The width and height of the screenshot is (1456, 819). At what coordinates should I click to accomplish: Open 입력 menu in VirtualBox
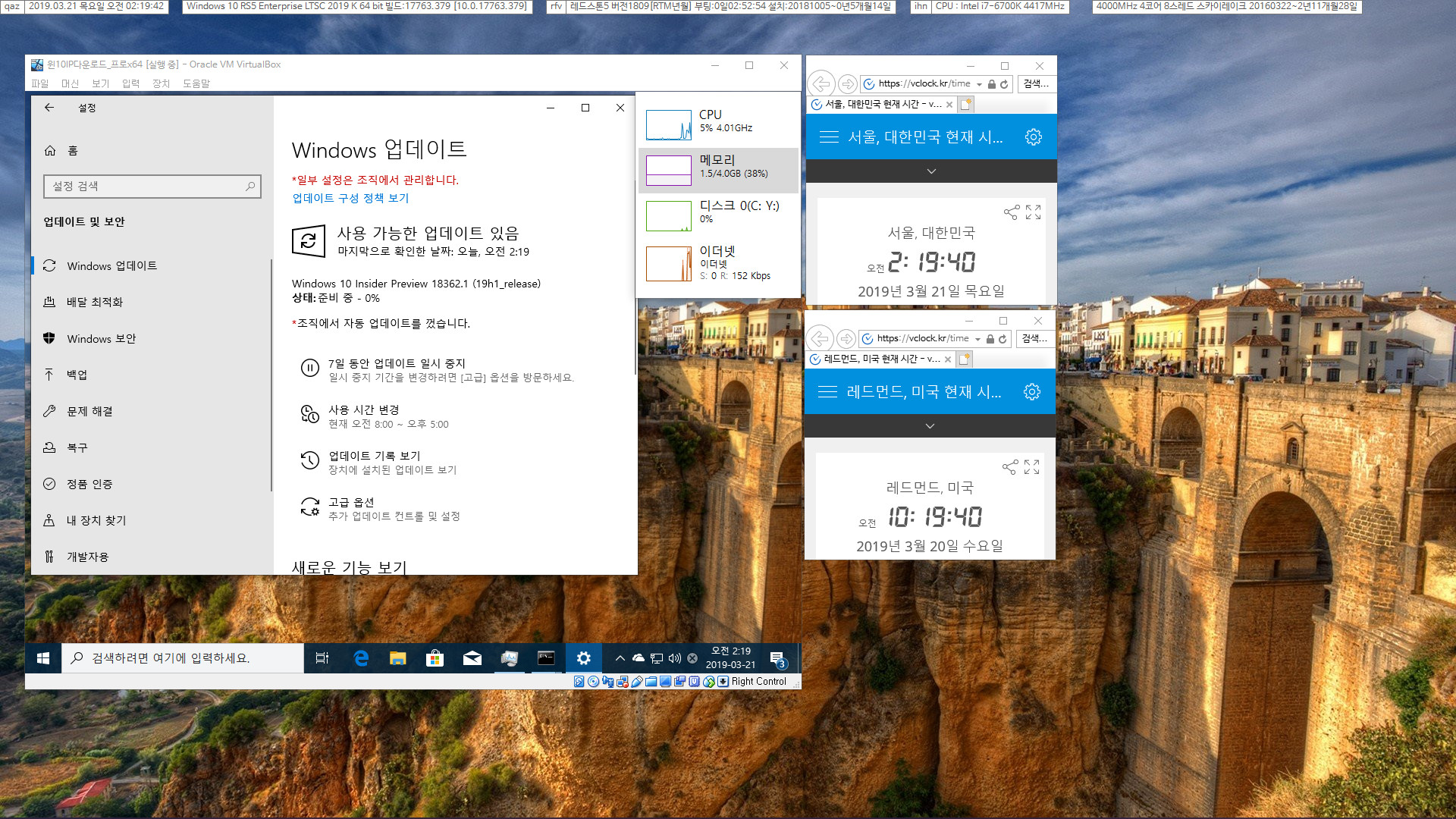[x=130, y=83]
